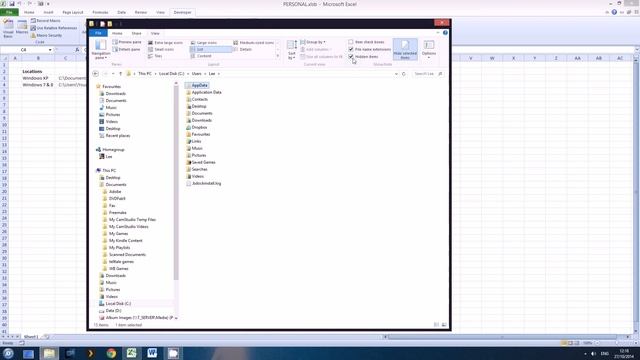This screenshot has height=360, width=640.
Task: Click Record Macro in Excel
Action: tap(46, 20)
